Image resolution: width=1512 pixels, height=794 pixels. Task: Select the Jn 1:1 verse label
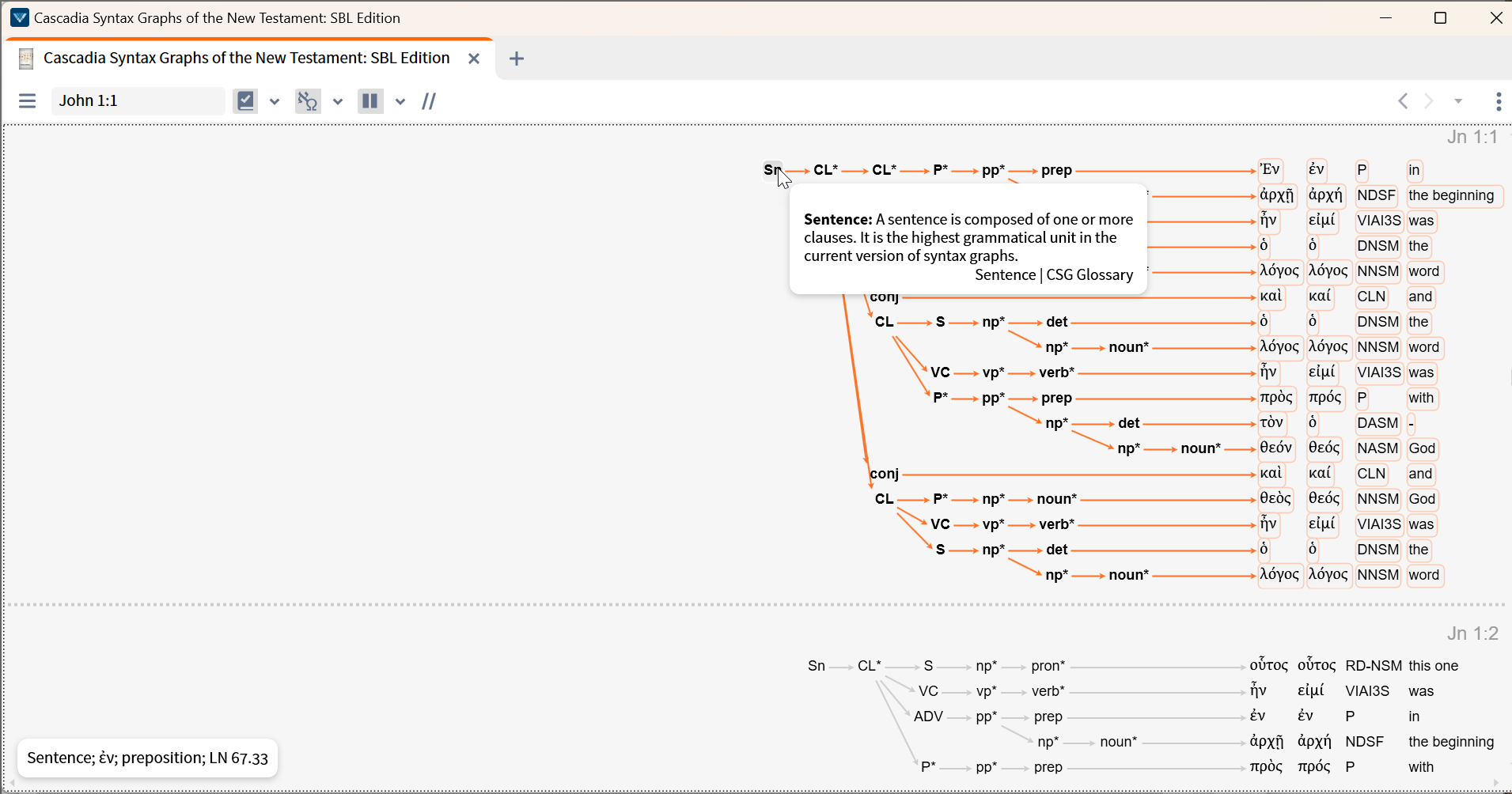pos(1472,137)
